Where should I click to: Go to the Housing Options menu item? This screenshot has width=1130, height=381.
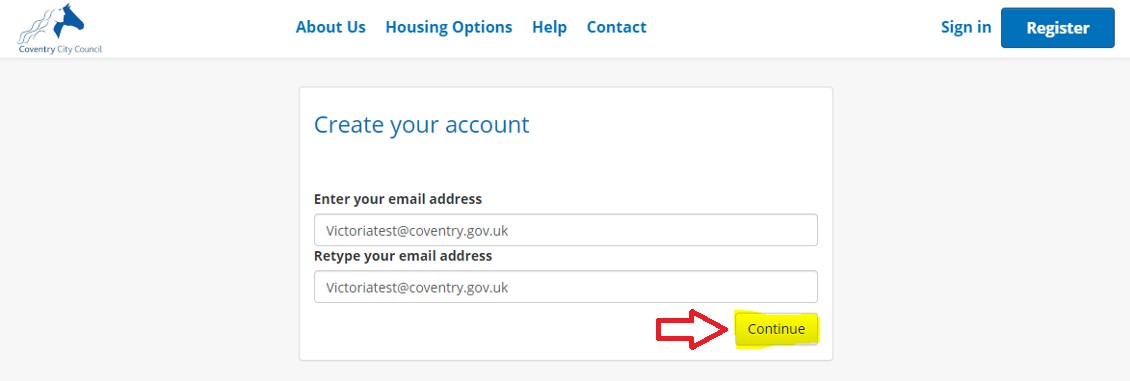[449, 27]
